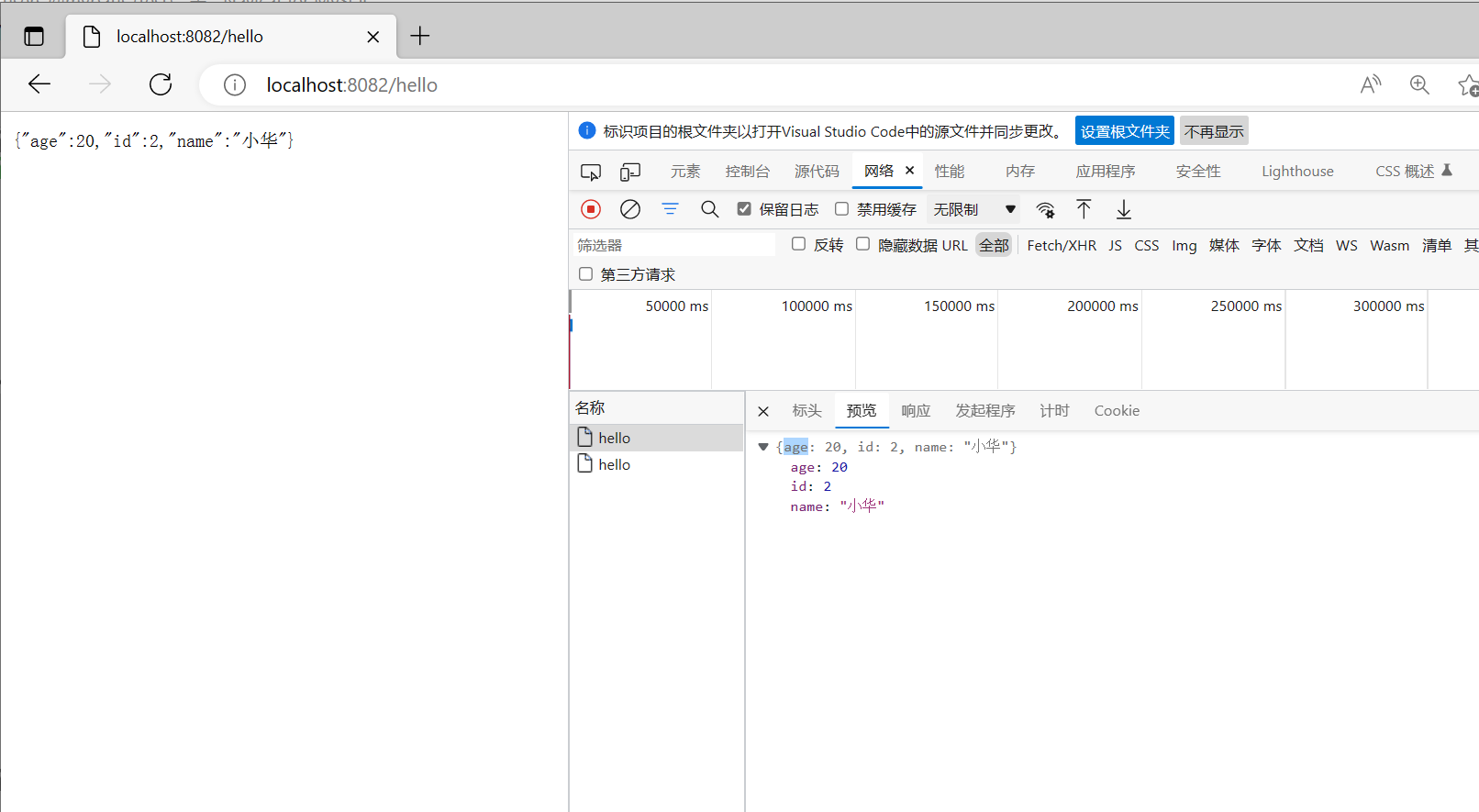Switch to 元素 DevTools tab

[x=685, y=172]
